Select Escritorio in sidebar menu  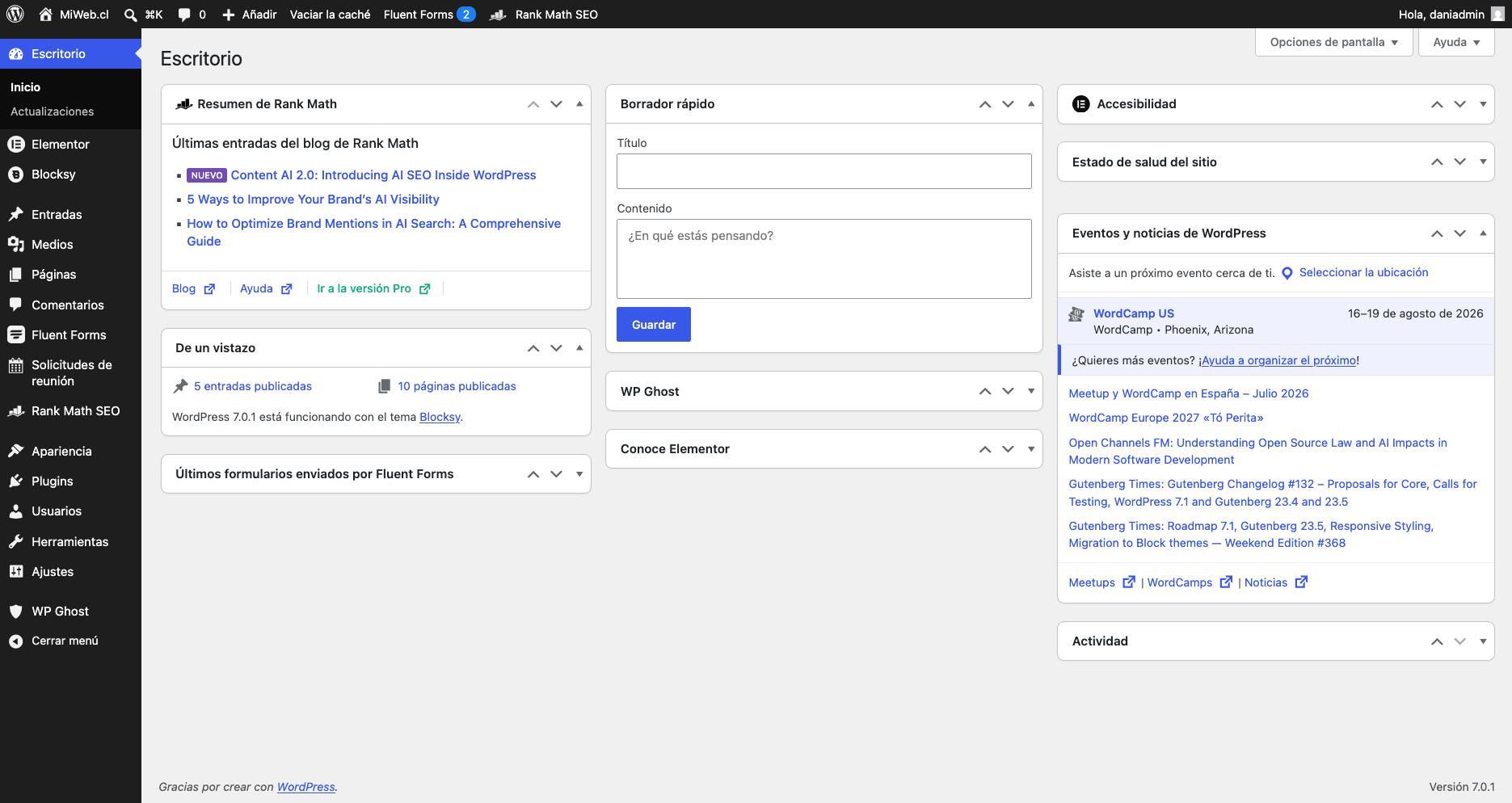click(x=70, y=54)
